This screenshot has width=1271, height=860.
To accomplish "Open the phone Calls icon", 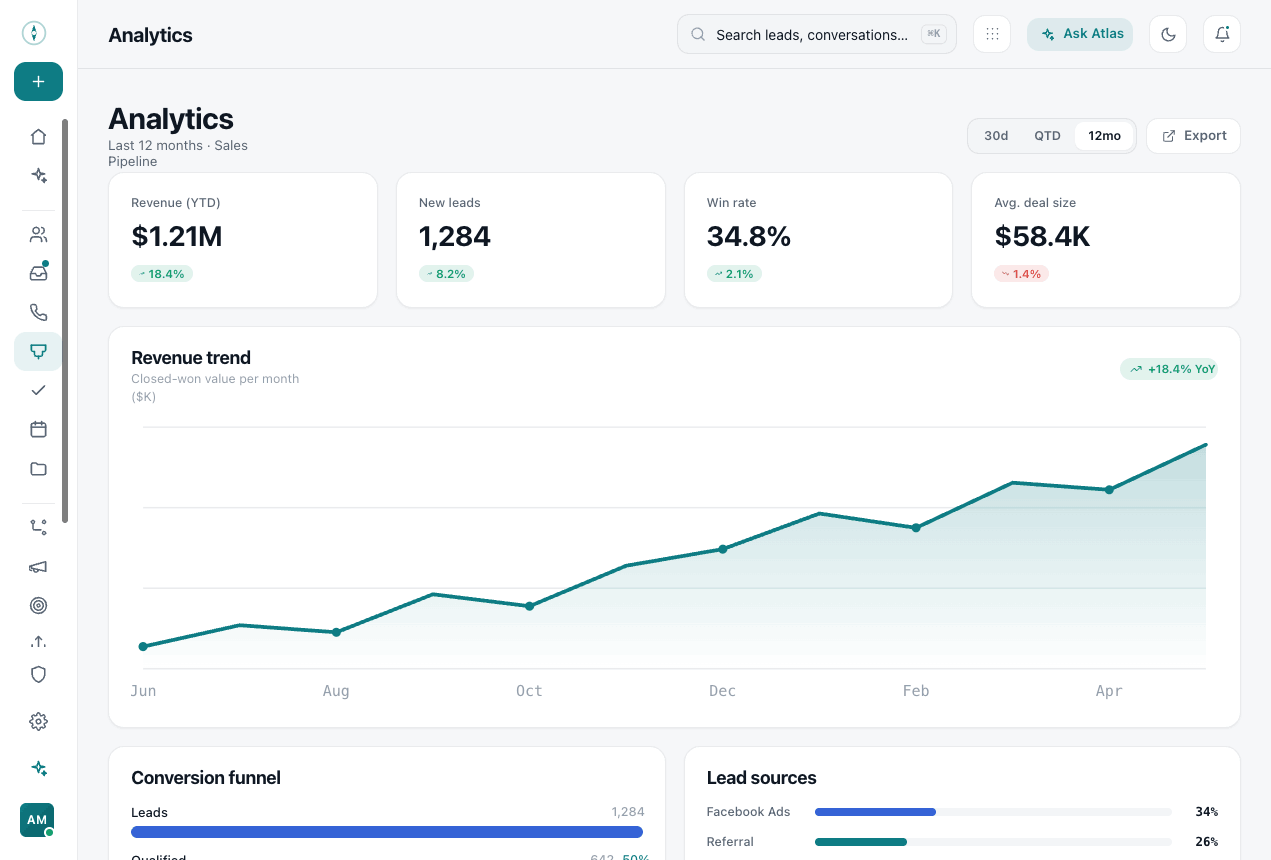I will 38,313.
